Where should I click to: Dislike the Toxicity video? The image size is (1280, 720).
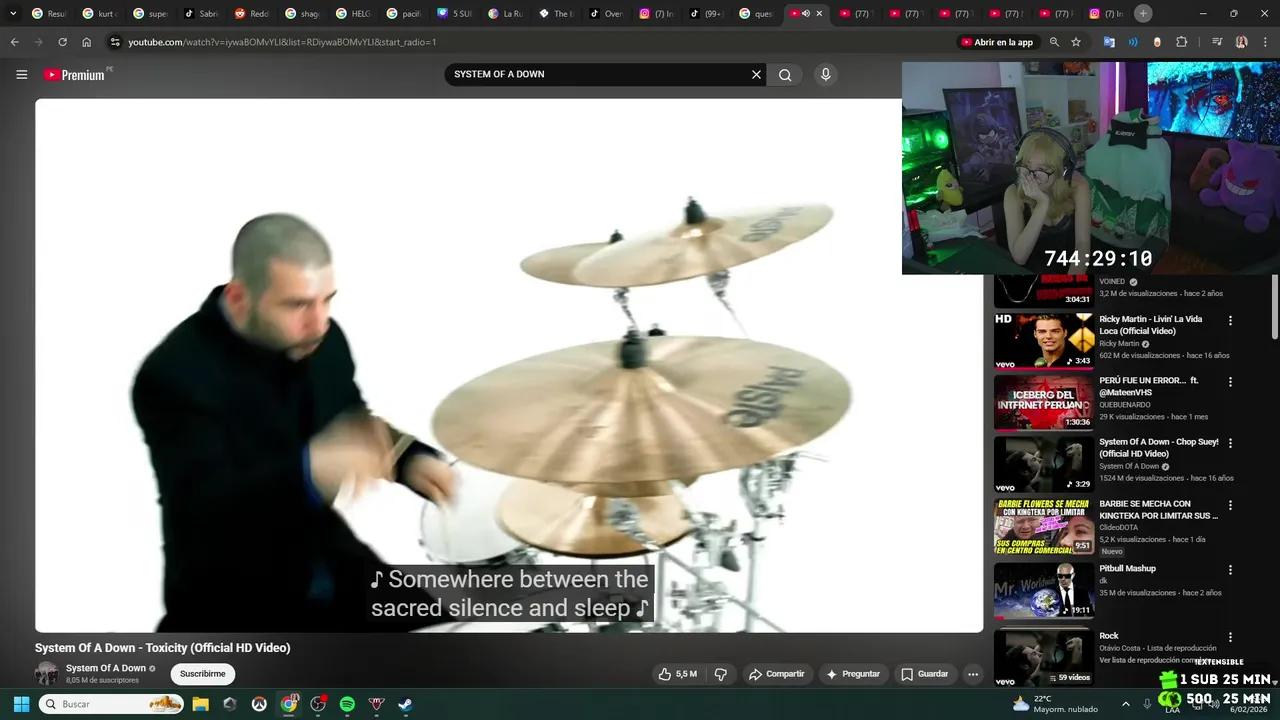point(720,674)
